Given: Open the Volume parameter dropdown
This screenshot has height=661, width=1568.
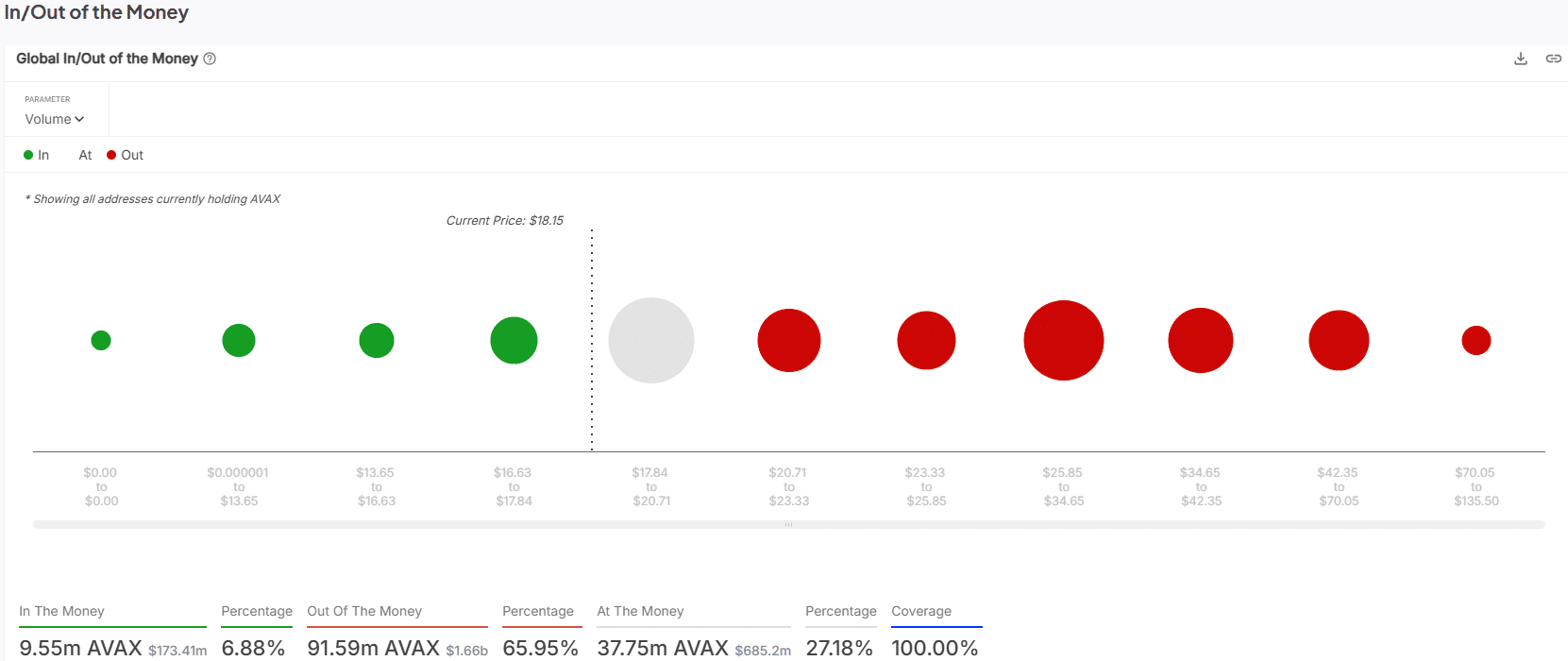Looking at the screenshot, I should point(55,119).
